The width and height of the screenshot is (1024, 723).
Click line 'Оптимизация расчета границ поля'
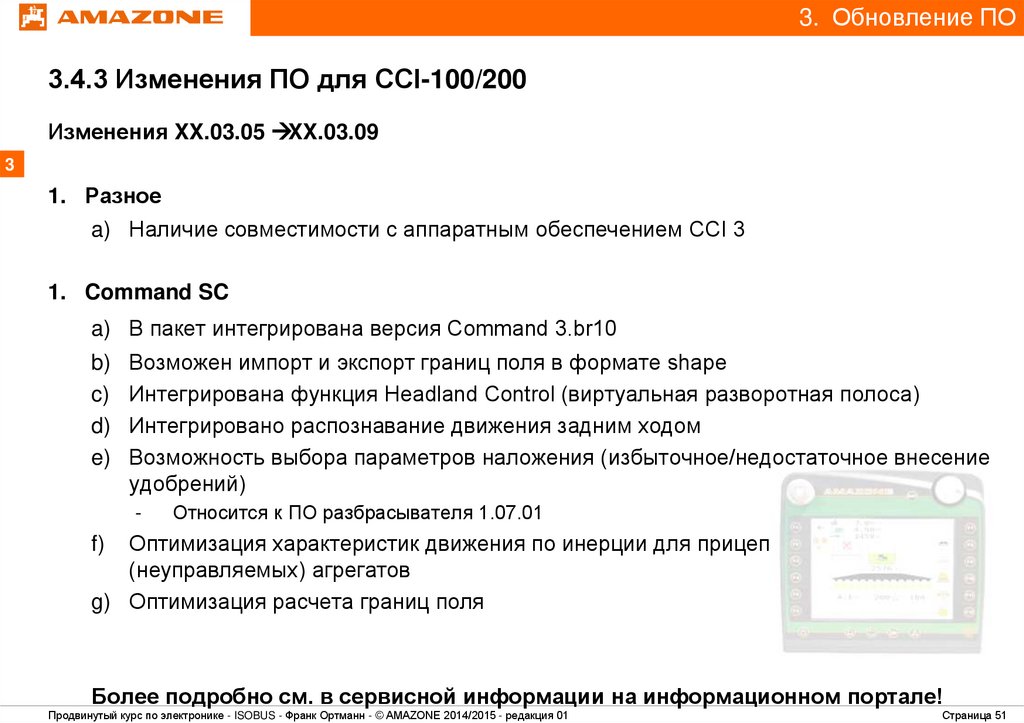(x=306, y=602)
